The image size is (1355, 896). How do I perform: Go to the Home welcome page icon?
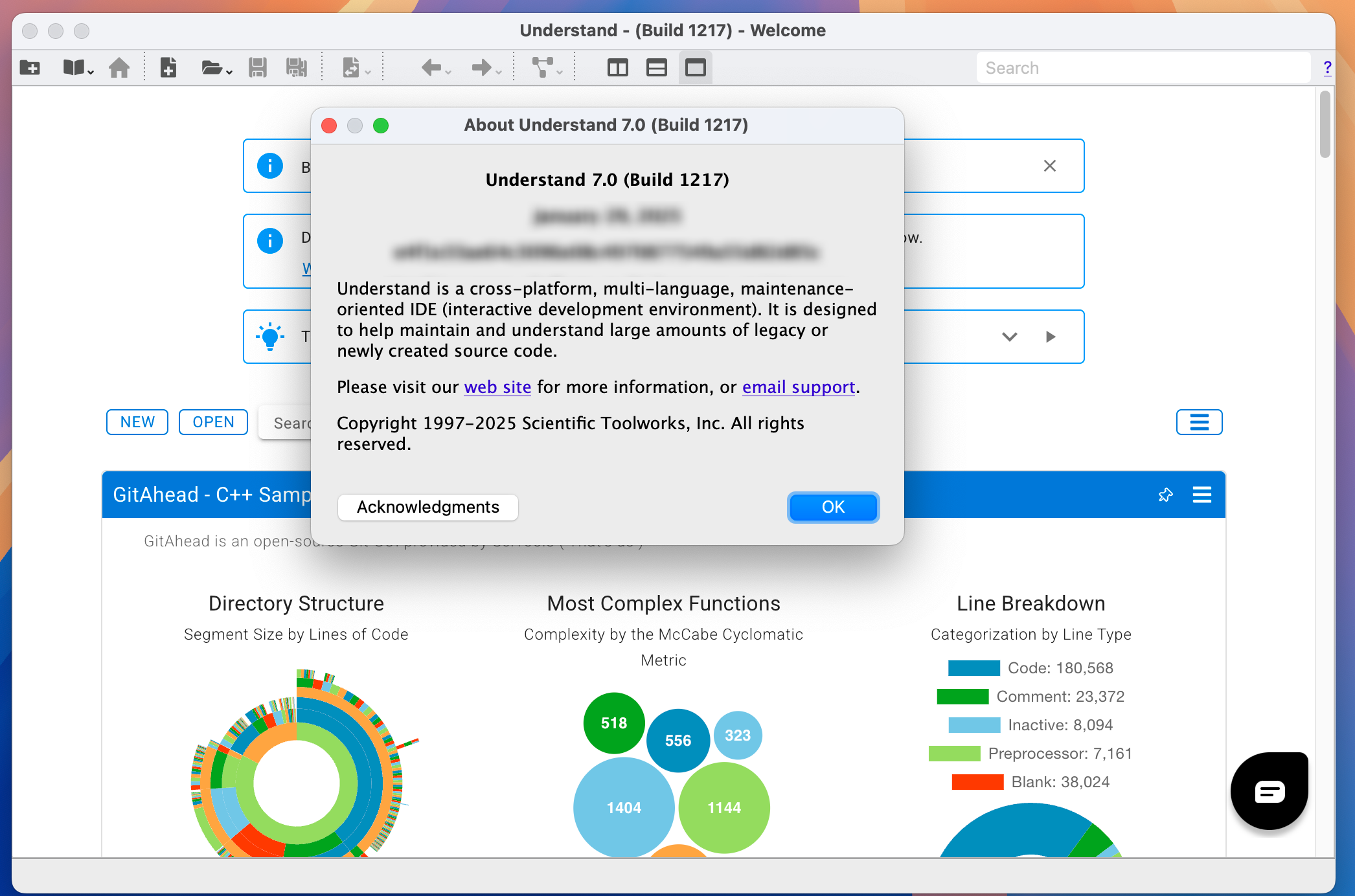click(119, 67)
